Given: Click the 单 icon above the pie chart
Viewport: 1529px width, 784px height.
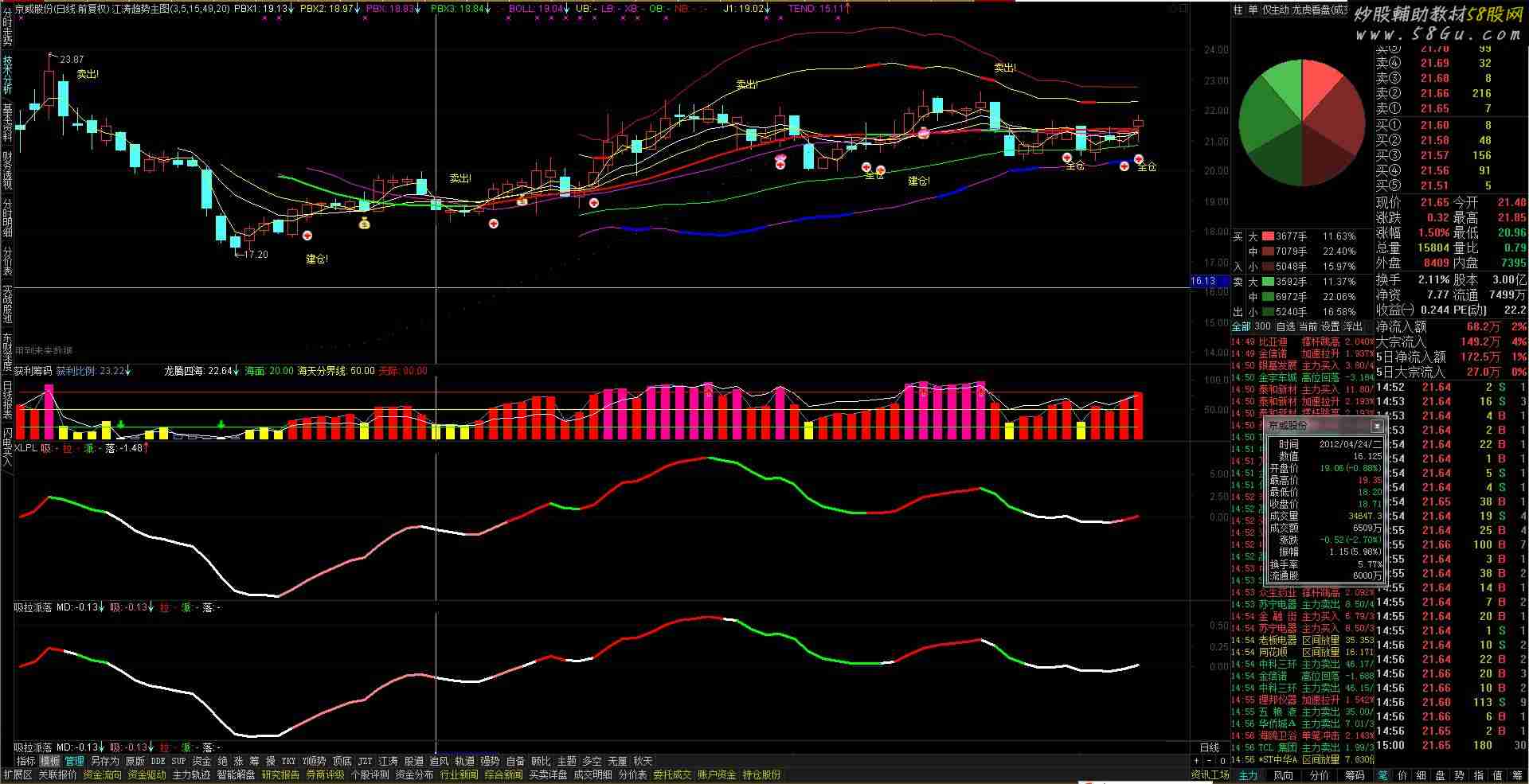Looking at the screenshot, I should [1253, 10].
